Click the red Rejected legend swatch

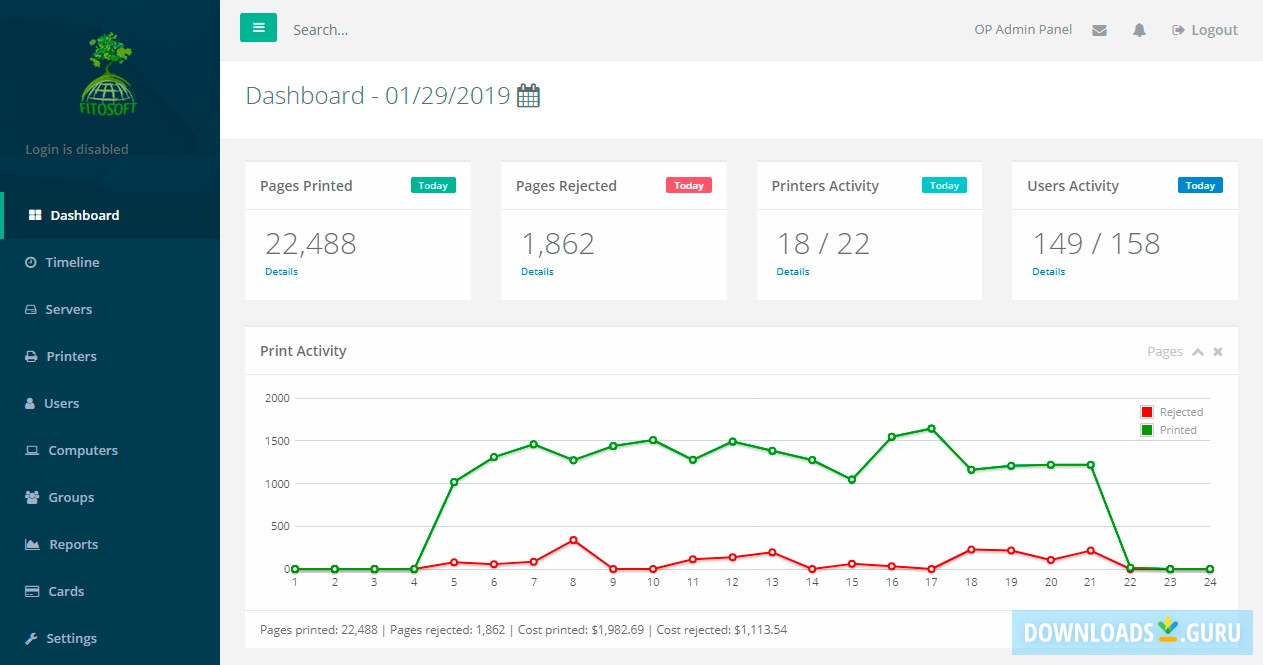tap(1147, 412)
